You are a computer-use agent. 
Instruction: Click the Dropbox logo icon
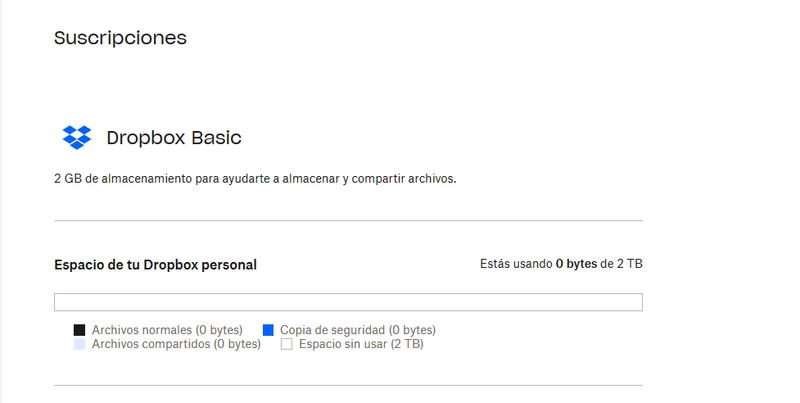77,137
